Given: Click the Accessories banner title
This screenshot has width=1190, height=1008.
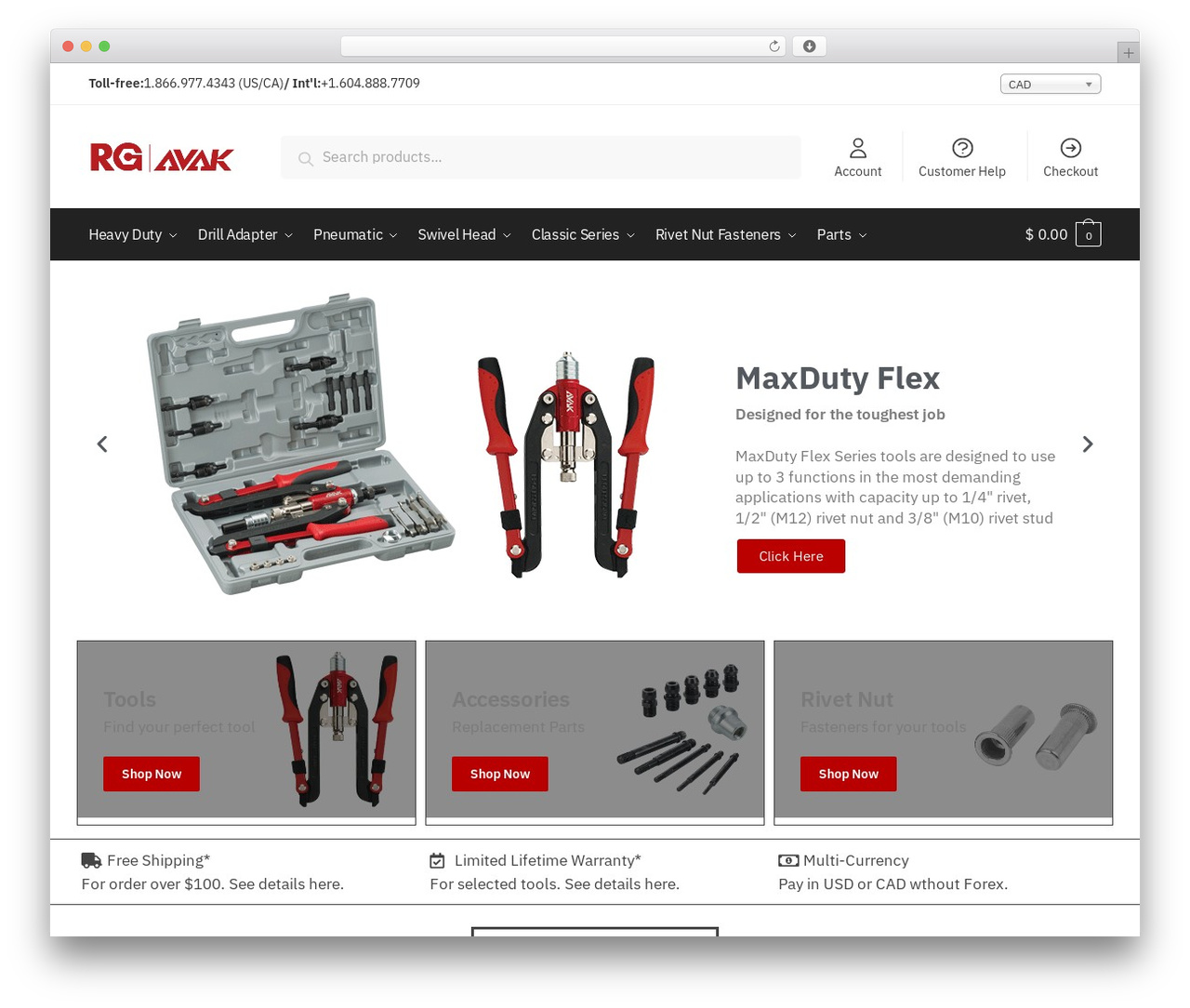Looking at the screenshot, I should click(510, 699).
